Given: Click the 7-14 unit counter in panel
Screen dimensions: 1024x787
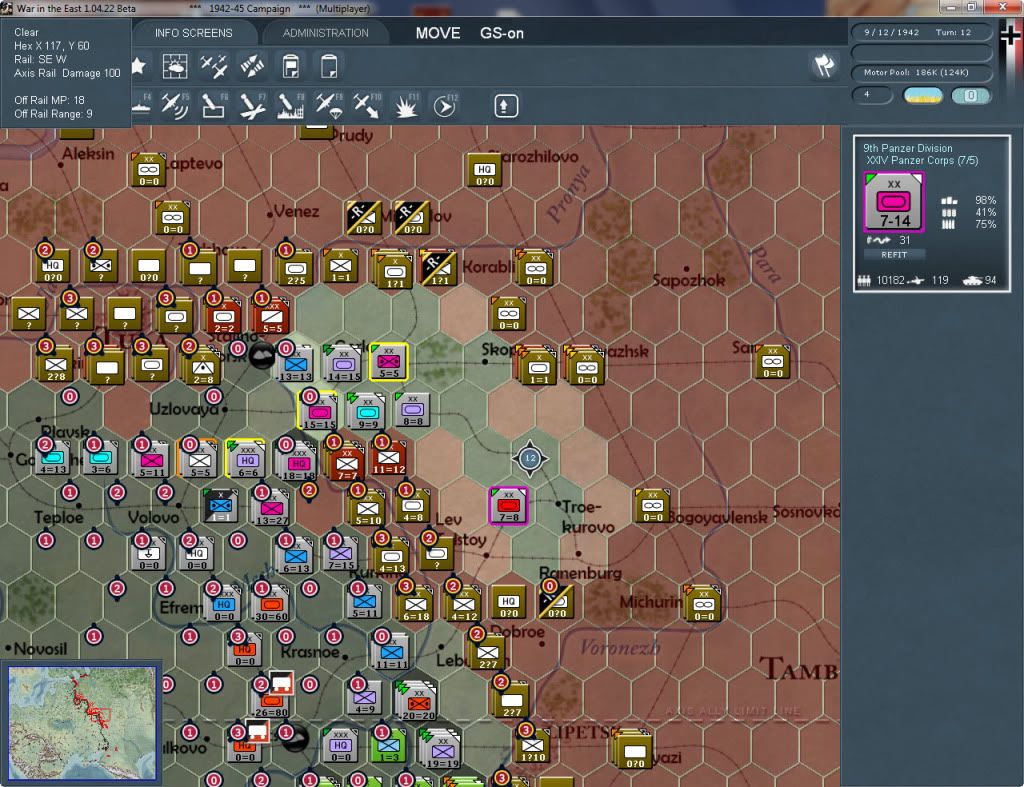Looking at the screenshot, I should point(894,202).
